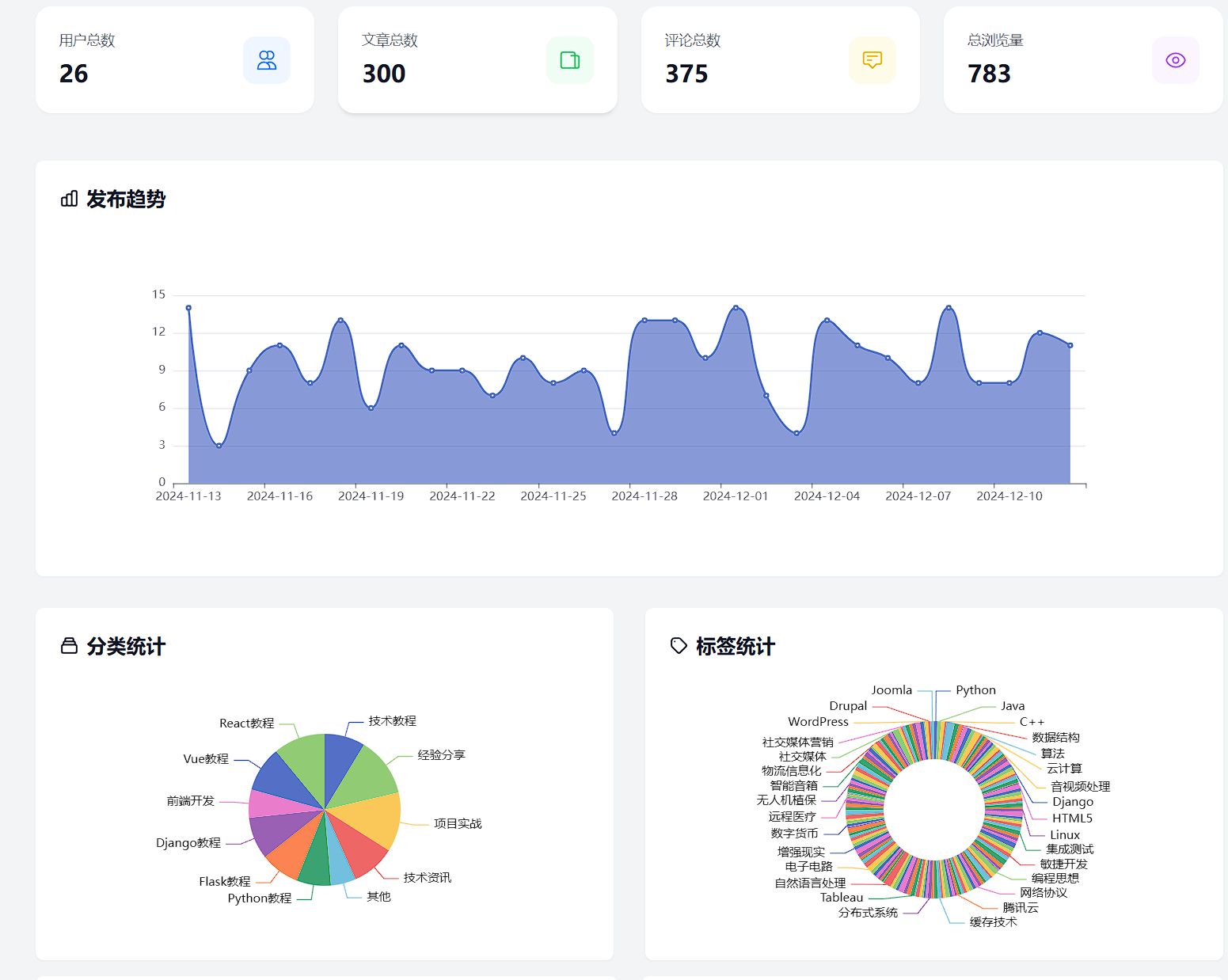This screenshot has height=980, width=1228.
Task: Select the 项目实战 pie label
Action: point(458,824)
